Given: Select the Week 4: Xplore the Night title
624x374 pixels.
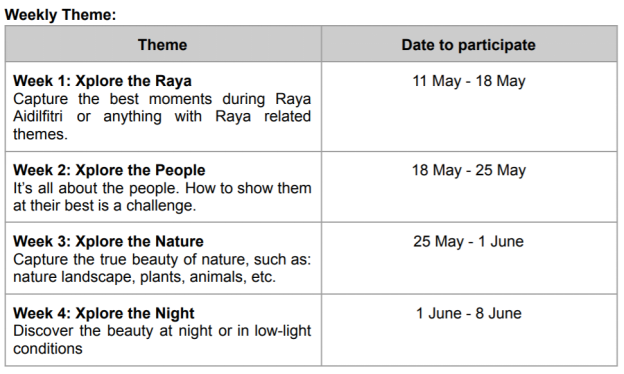Looking at the screenshot, I should (104, 313).
